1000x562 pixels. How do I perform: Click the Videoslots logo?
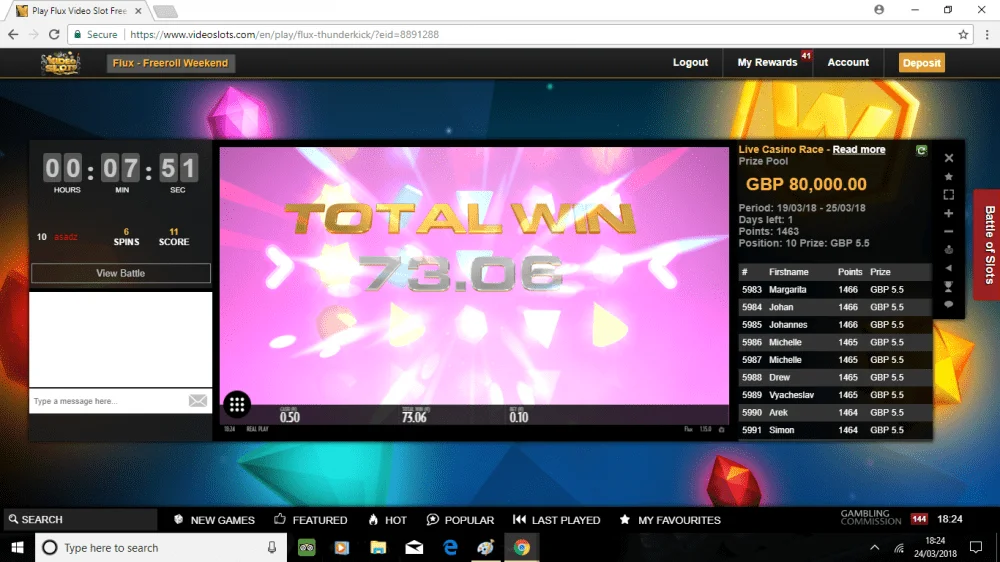pos(61,63)
